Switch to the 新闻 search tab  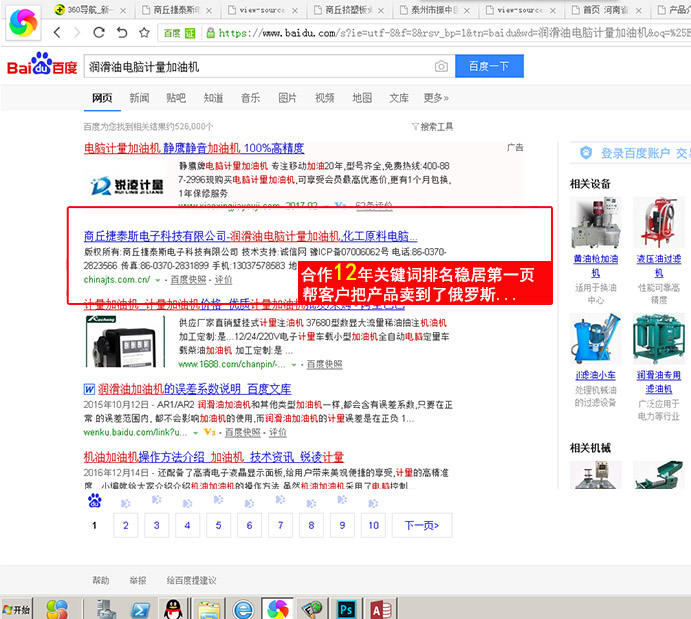pyautogui.click(x=139, y=98)
